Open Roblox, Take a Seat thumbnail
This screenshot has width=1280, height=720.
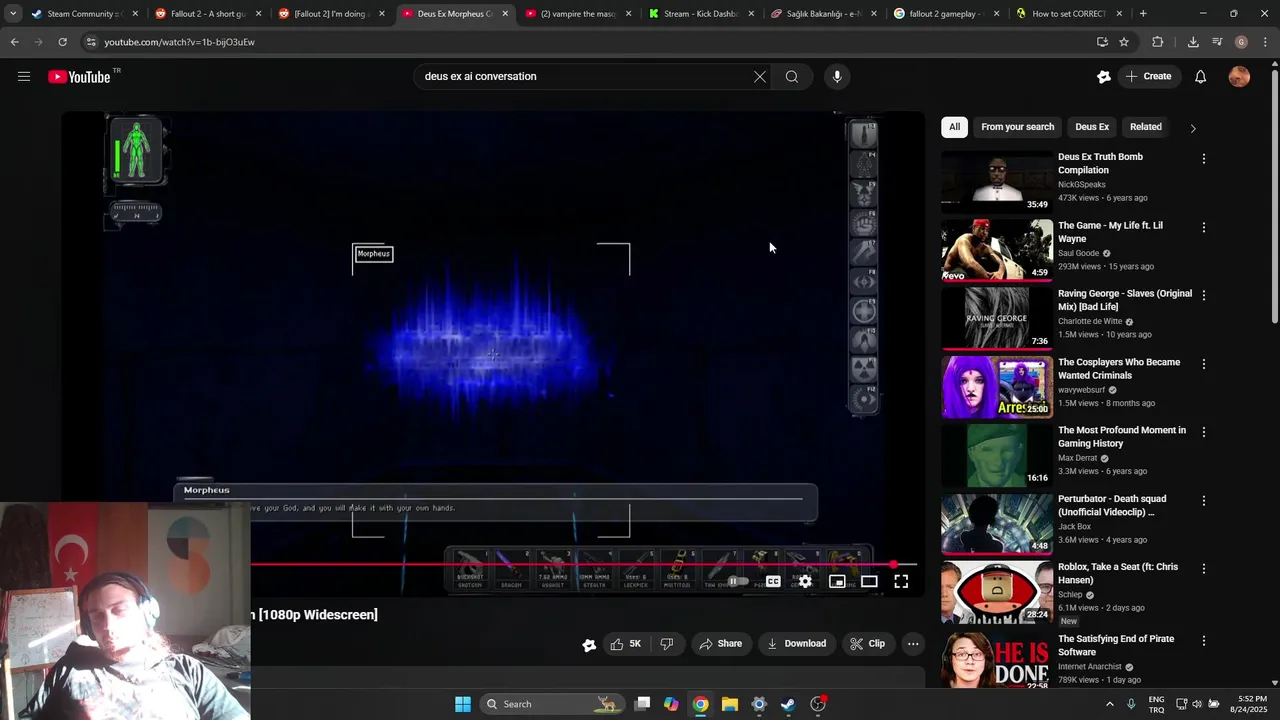(x=997, y=591)
